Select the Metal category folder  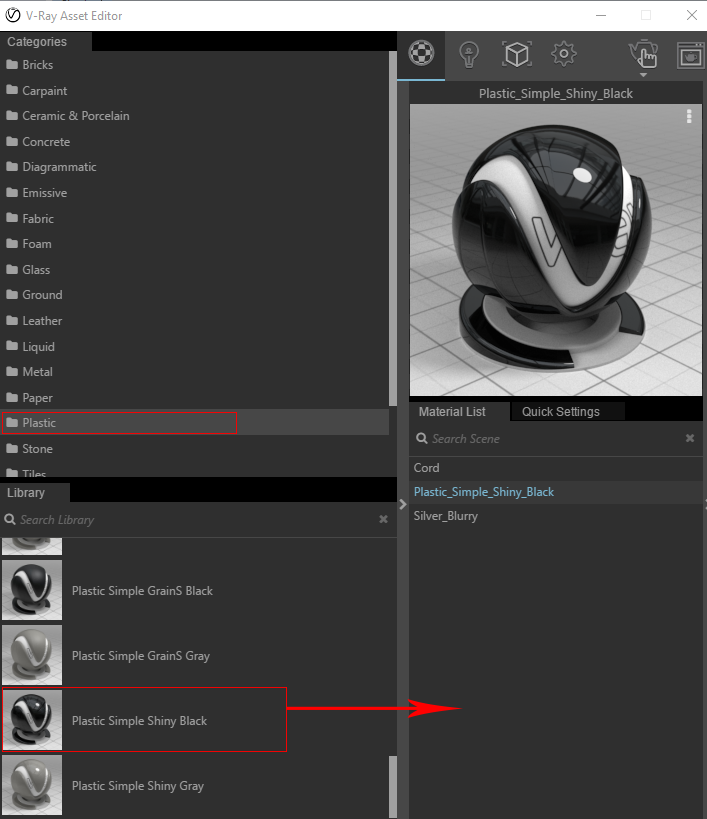(x=195, y=372)
